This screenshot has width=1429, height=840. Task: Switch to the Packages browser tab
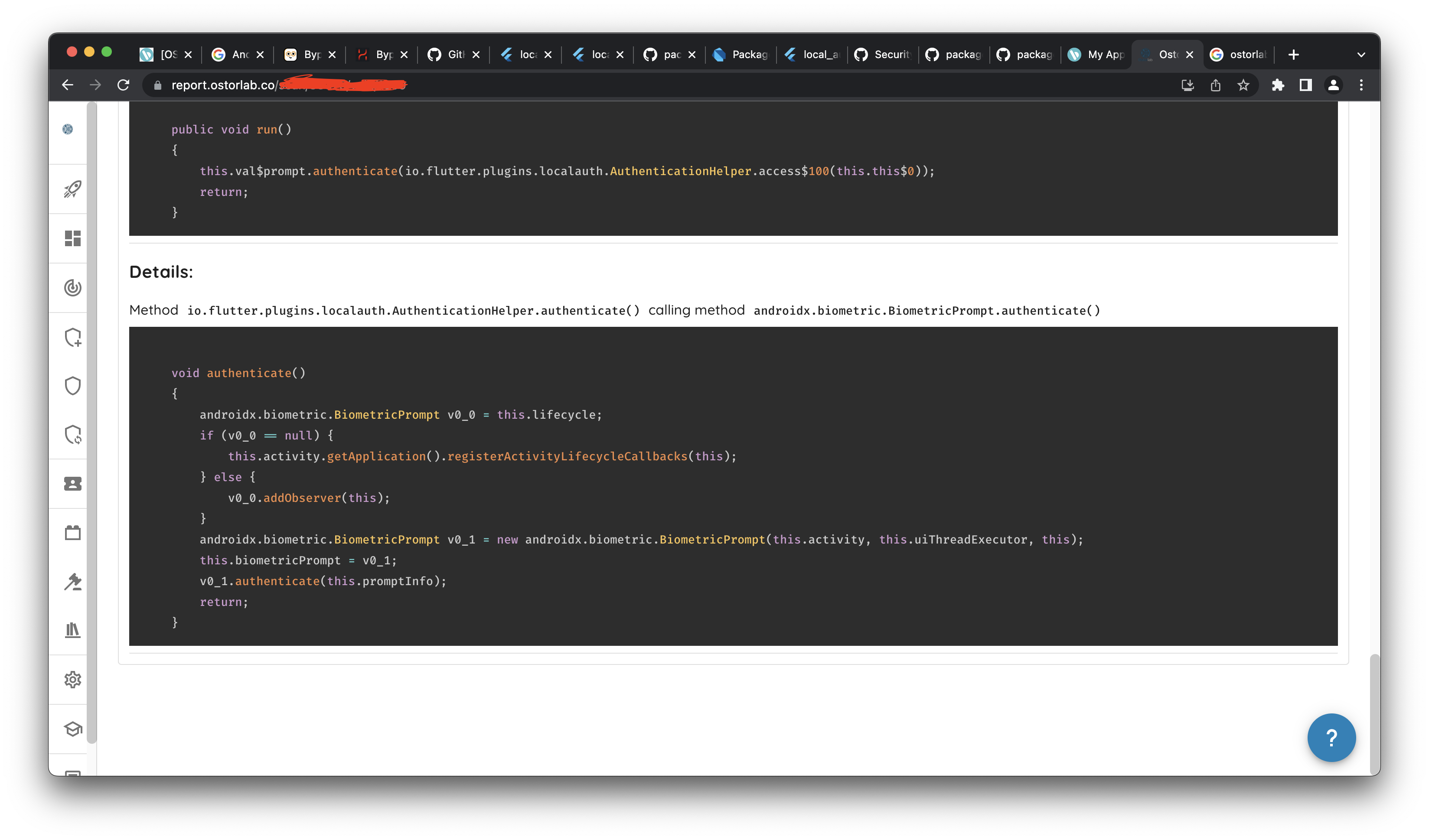tap(740, 55)
